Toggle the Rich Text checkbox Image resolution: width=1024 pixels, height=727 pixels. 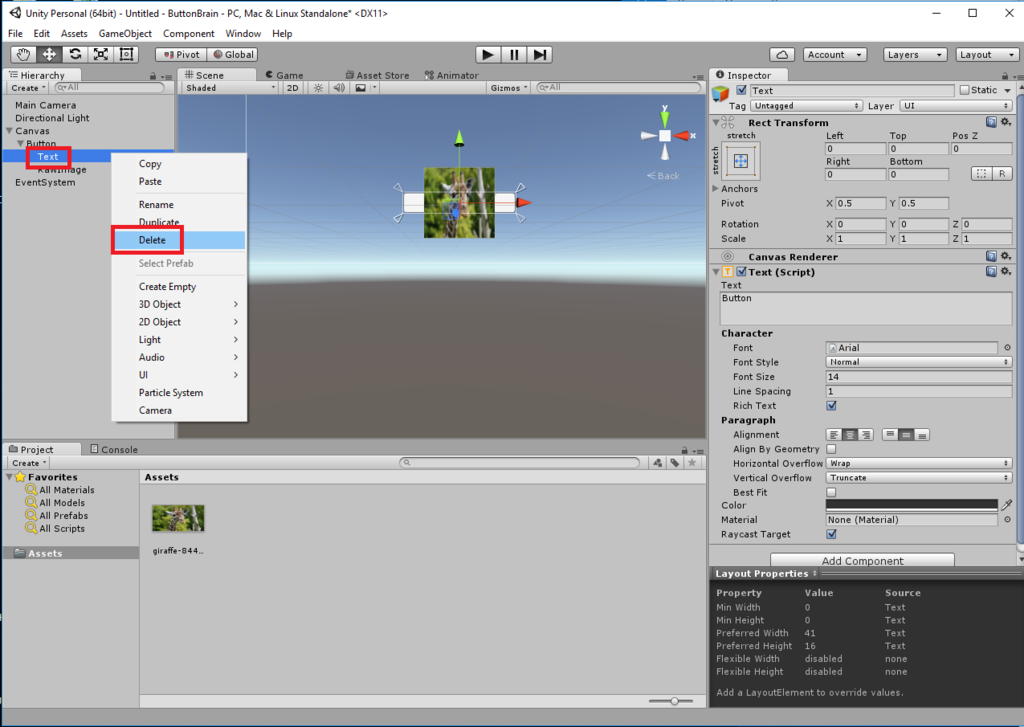(831, 406)
